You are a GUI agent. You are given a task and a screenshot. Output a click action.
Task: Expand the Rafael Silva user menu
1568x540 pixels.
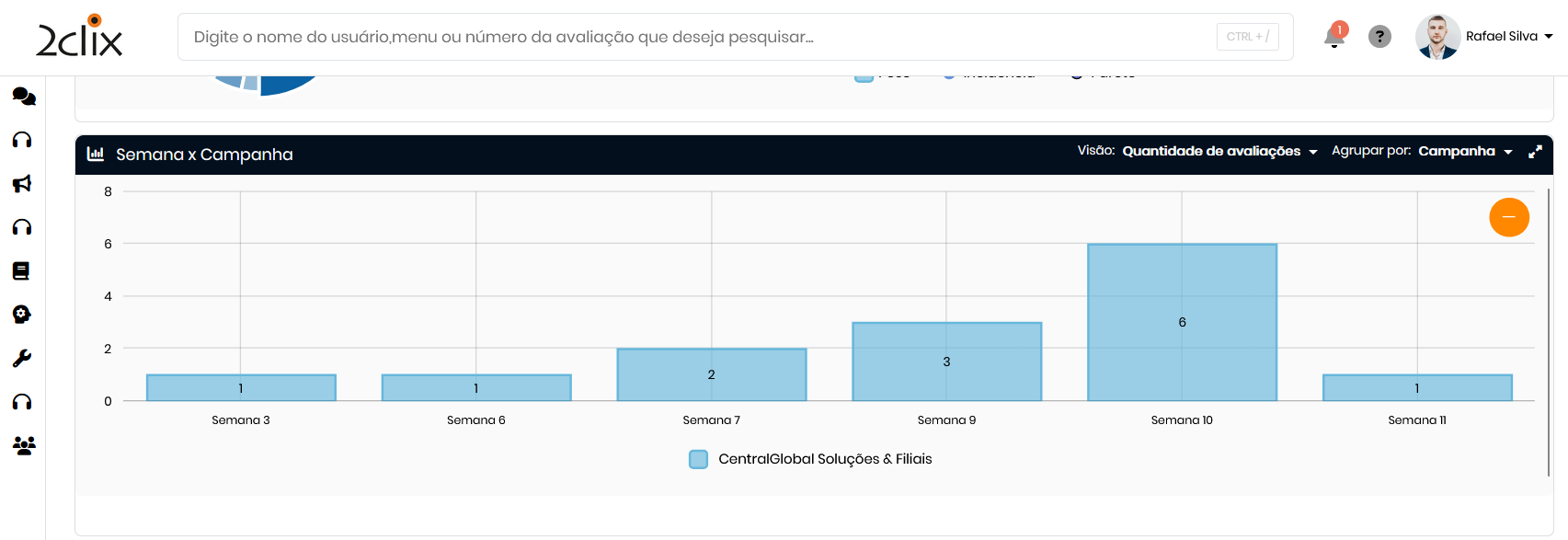pos(1549,37)
